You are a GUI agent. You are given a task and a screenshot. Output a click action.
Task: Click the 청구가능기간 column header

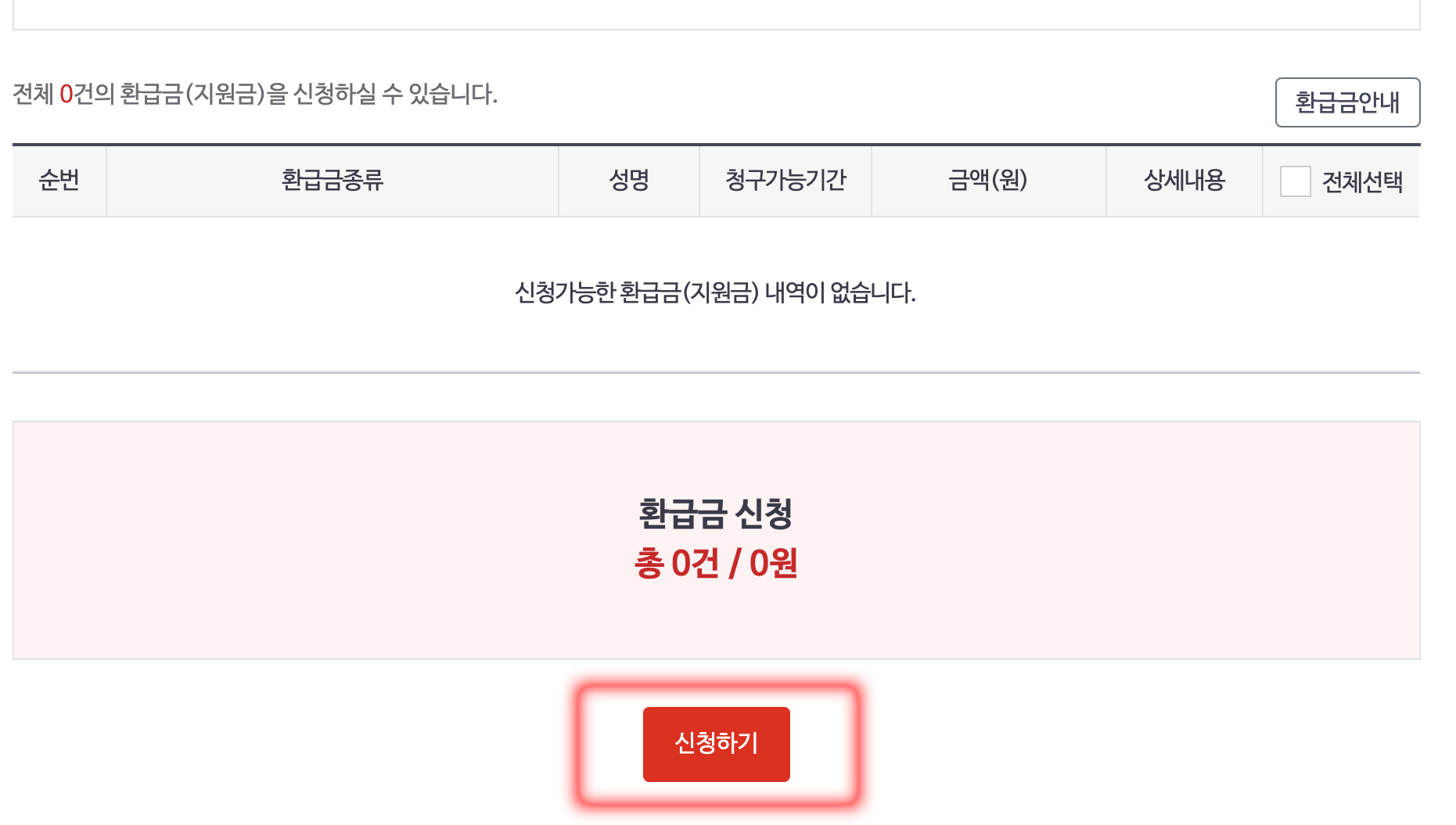(x=786, y=181)
